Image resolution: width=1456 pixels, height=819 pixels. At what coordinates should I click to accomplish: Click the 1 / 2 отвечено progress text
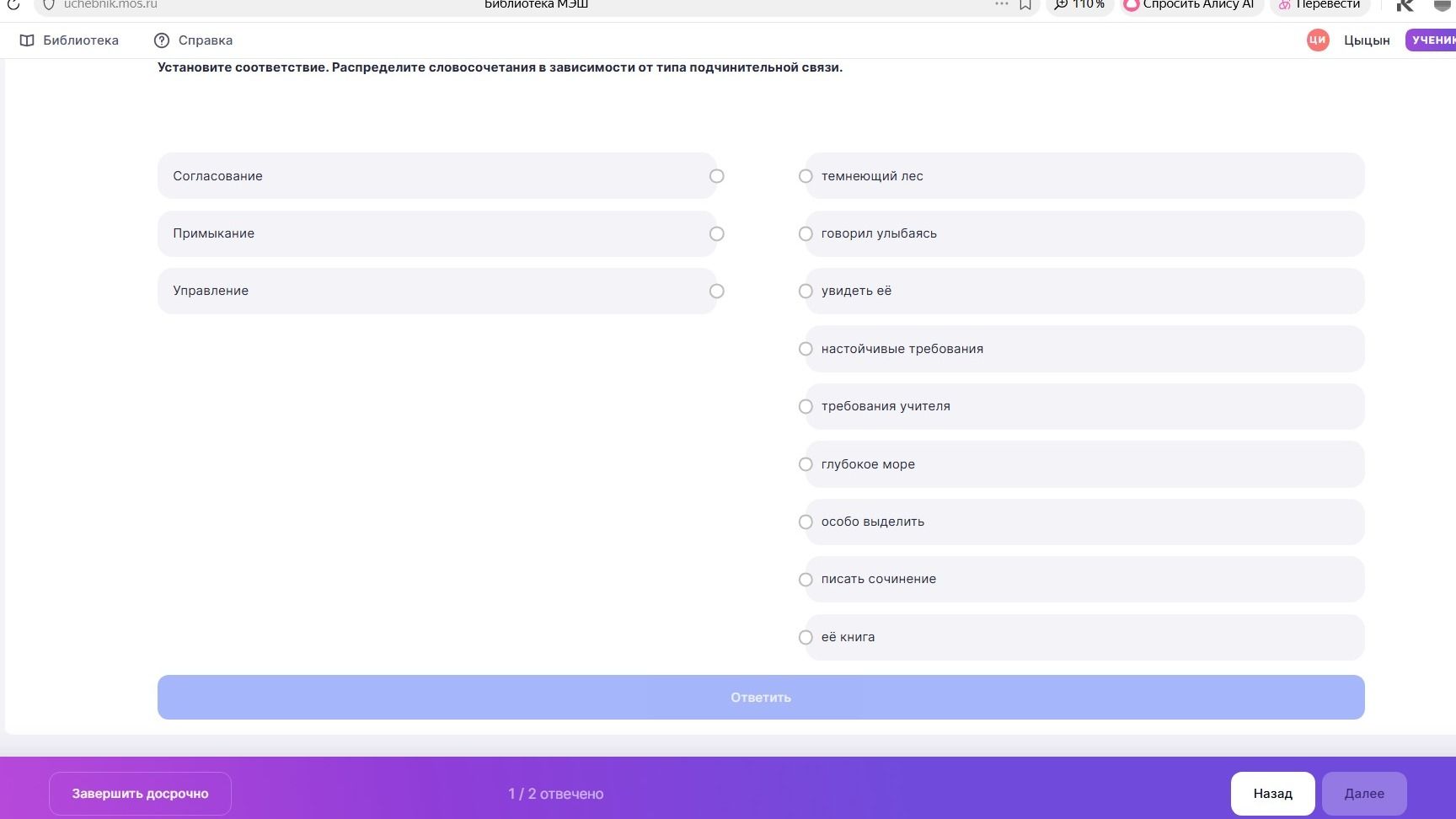tap(555, 794)
